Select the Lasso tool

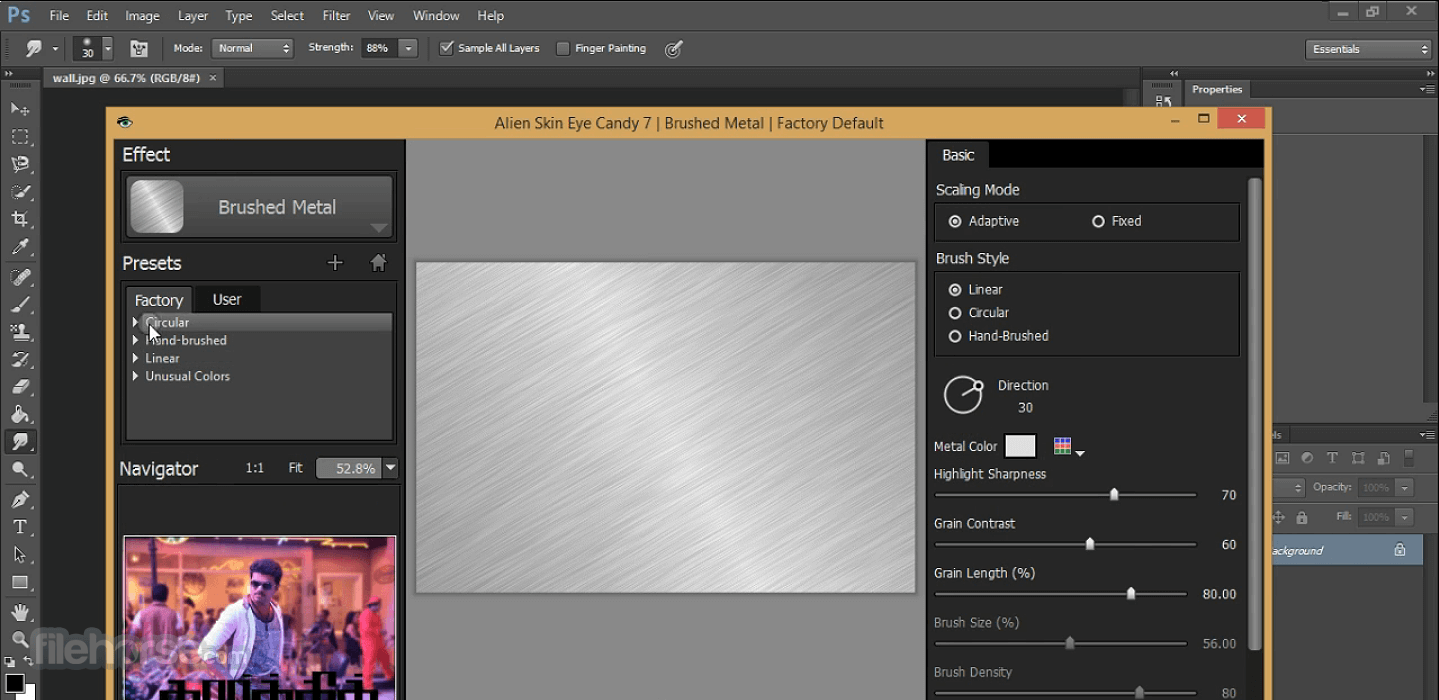[19, 164]
